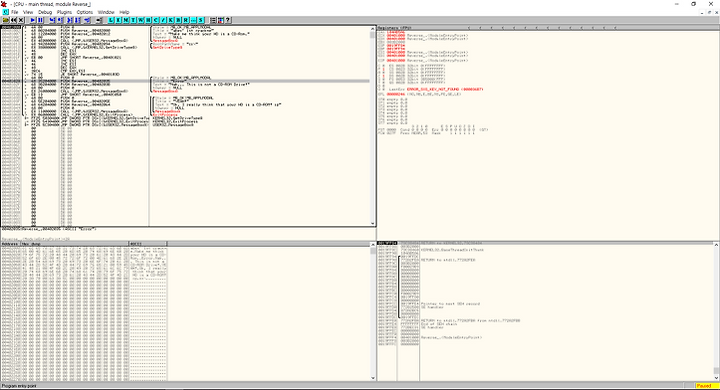Open the Plugins menu
The width and height of the screenshot is (720, 390).
click(64, 12)
